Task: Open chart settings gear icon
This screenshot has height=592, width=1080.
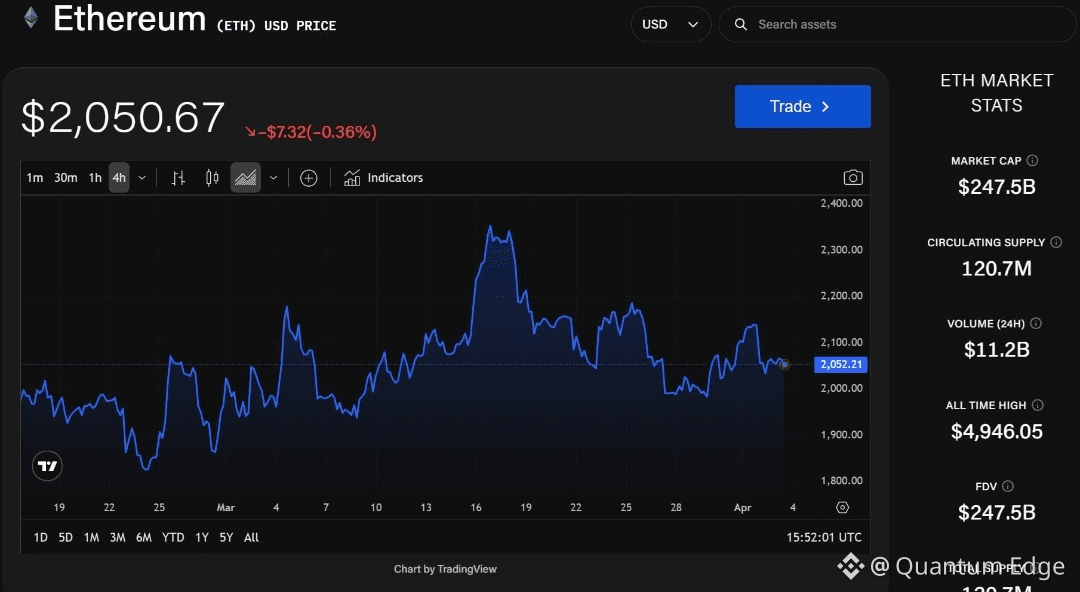Action: click(842, 507)
